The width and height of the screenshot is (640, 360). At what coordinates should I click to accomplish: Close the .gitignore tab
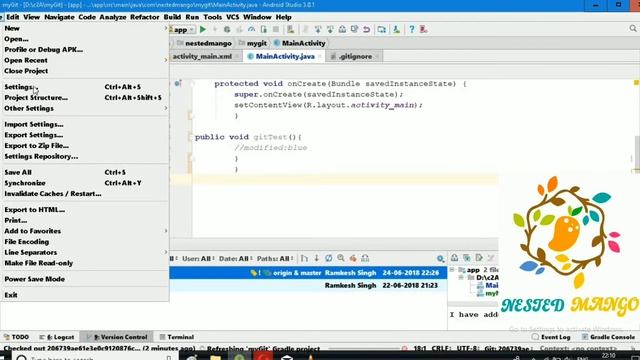point(377,57)
